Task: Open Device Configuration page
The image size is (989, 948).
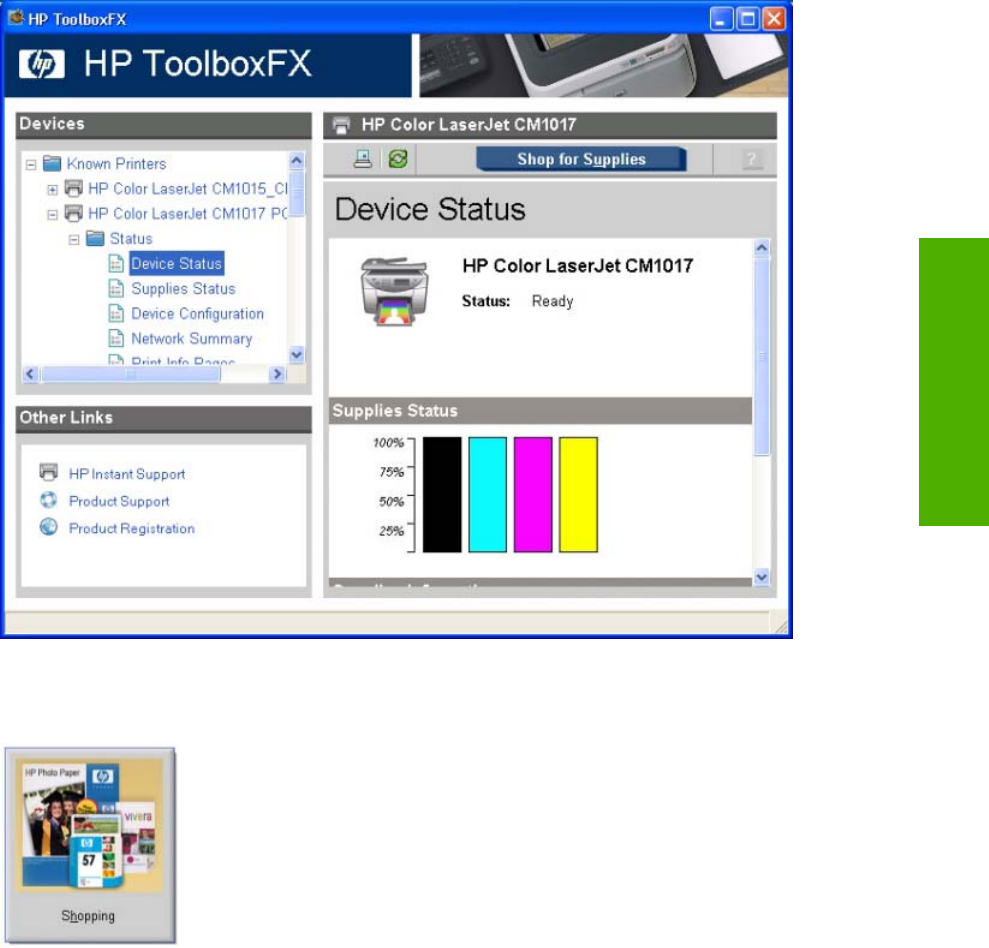Action: pyautogui.click(x=197, y=314)
